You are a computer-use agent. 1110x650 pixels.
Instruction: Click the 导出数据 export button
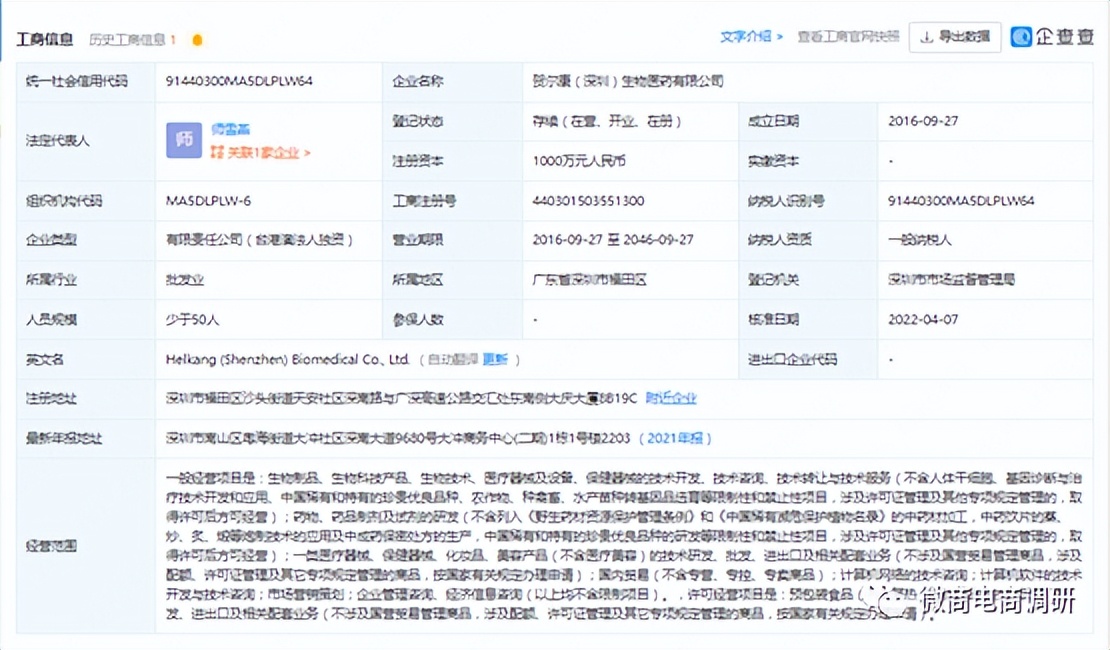coord(955,36)
